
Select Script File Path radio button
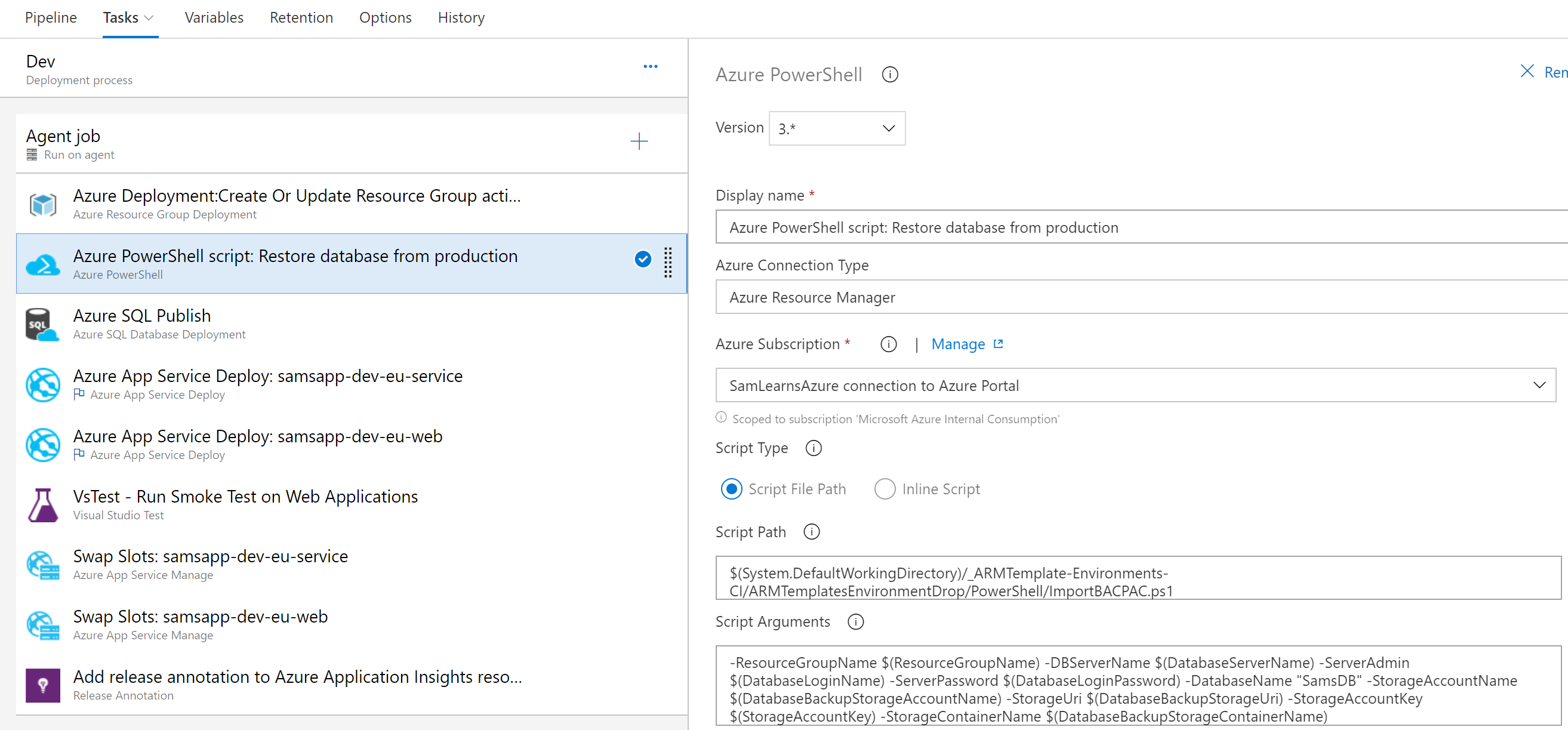tap(731, 489)
